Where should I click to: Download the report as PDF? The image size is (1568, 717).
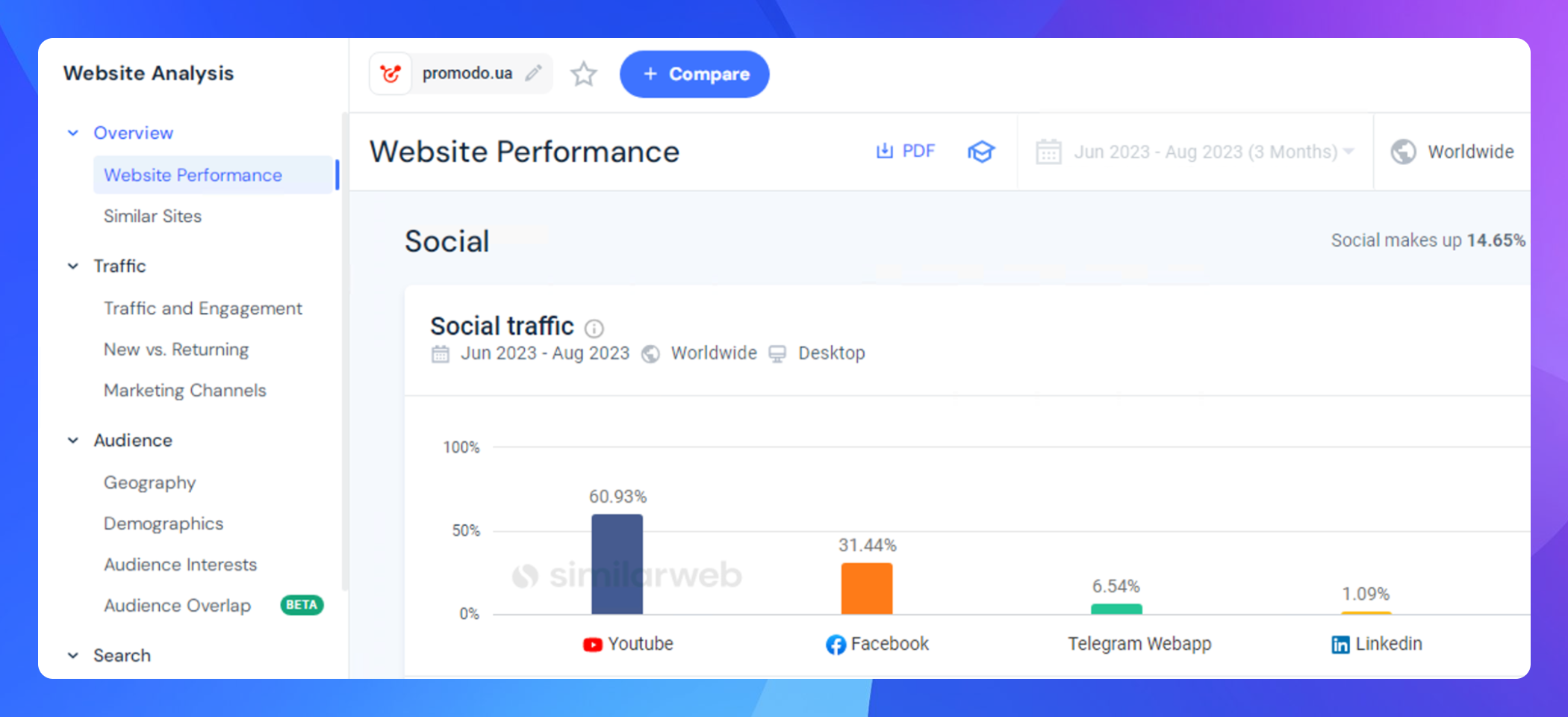[x=905, y=152]
